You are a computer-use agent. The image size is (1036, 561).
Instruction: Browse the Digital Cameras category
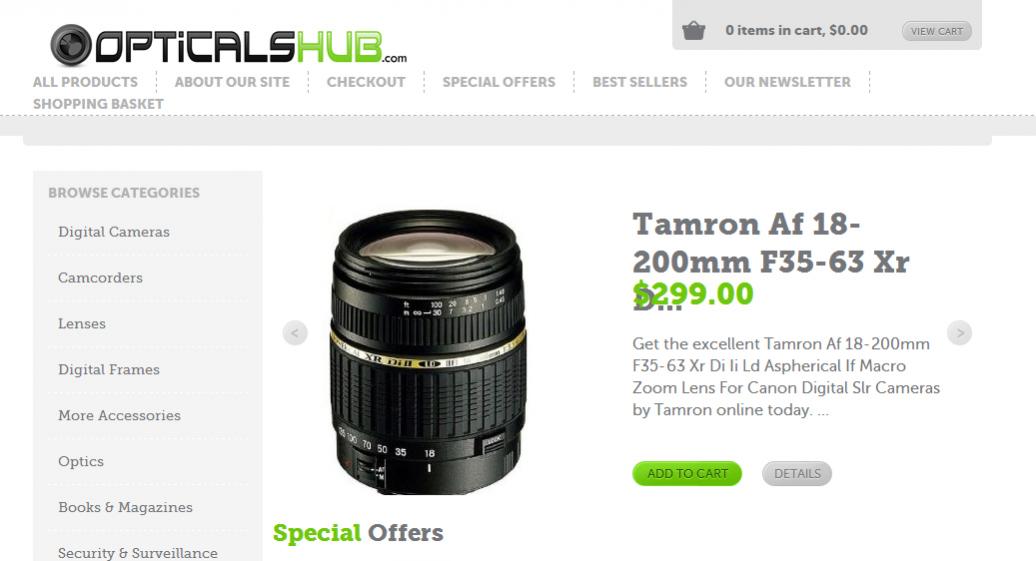pos(114,232)
